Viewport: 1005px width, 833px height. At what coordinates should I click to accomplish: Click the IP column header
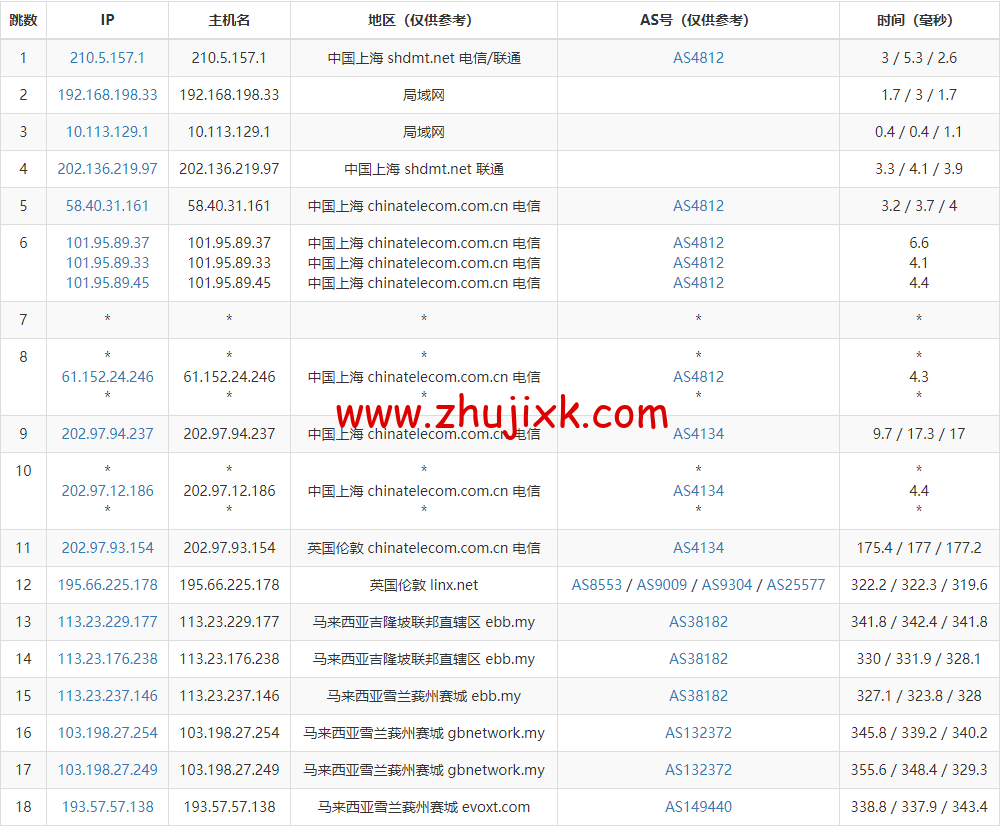pyautogui.click(x=107, y=20)
